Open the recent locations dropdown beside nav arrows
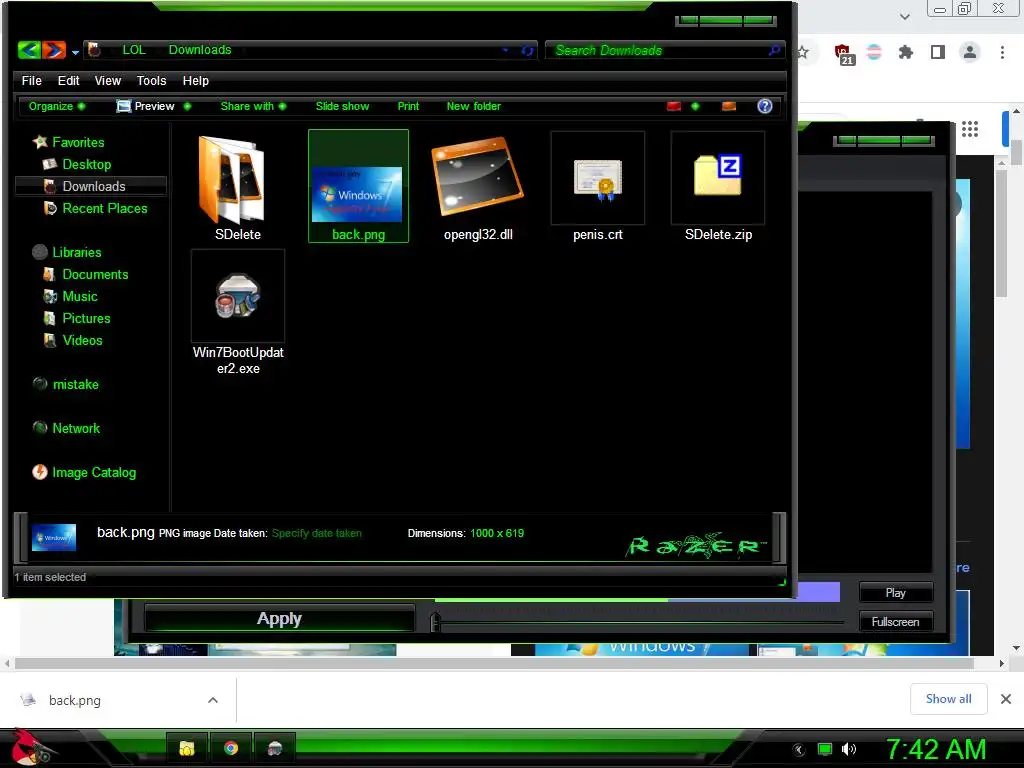Screen dimensions: 1024x768 [x=75, y=52]
